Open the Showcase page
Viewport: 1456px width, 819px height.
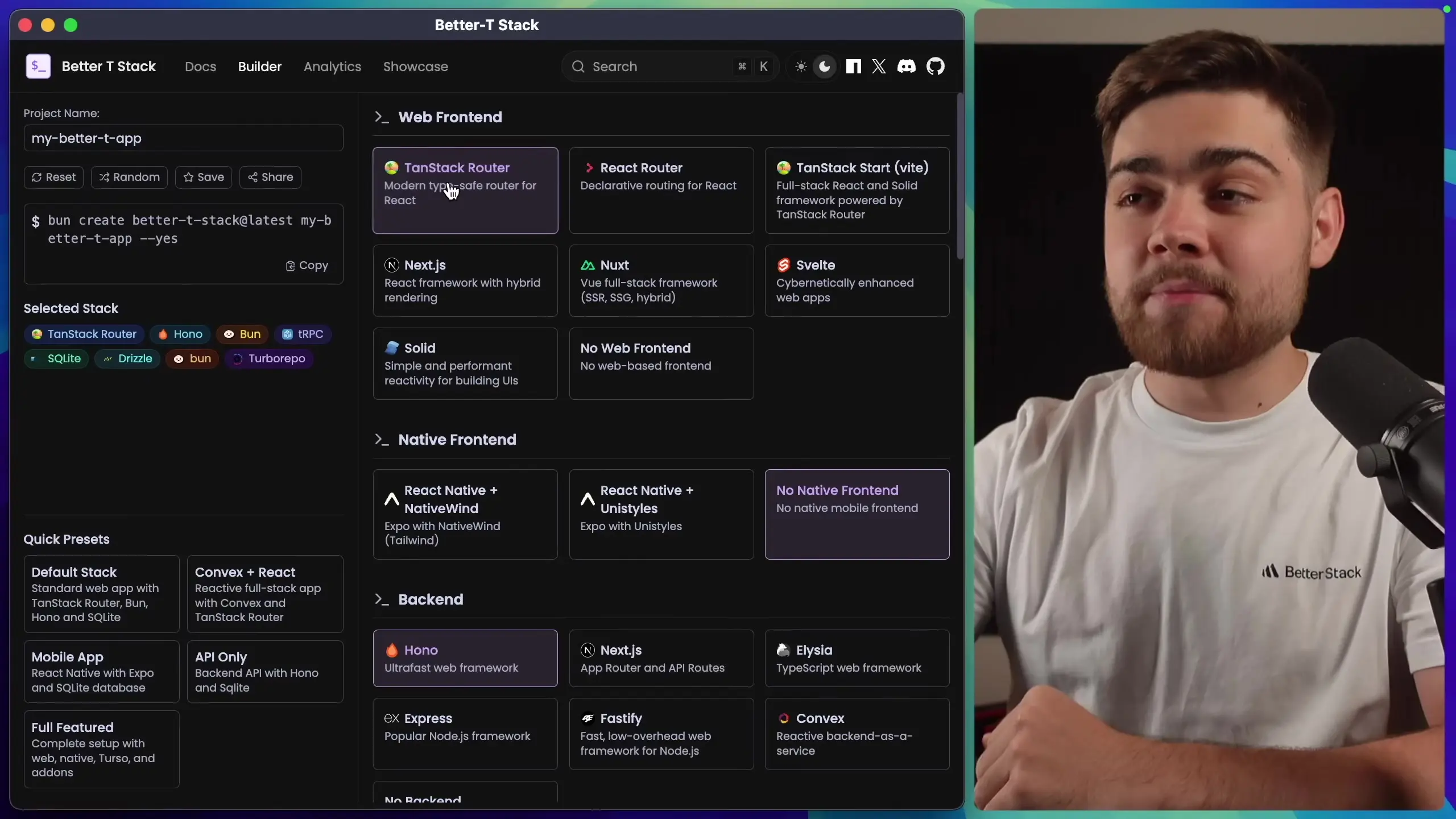pos(416,67)
